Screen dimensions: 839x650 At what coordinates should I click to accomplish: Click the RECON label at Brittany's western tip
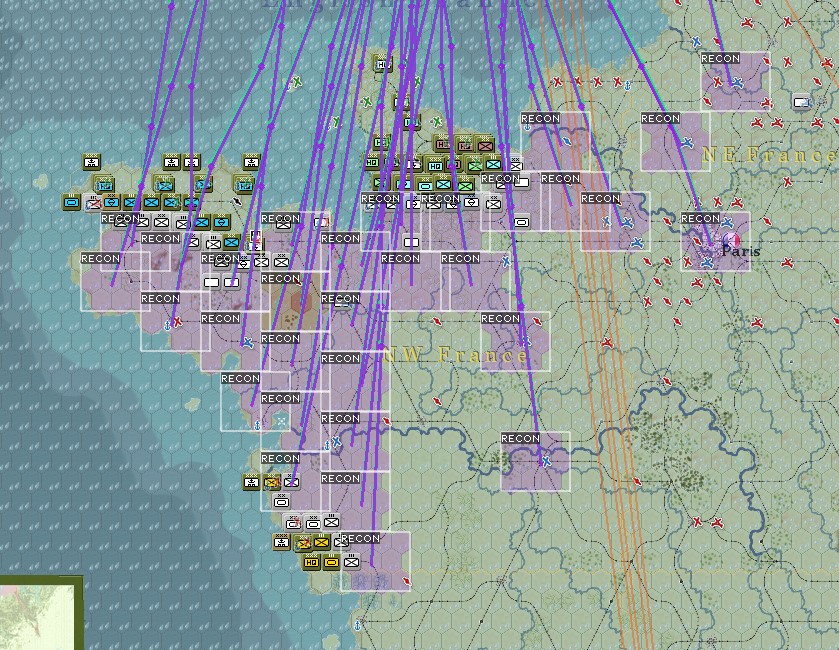[x=100, y=258]
